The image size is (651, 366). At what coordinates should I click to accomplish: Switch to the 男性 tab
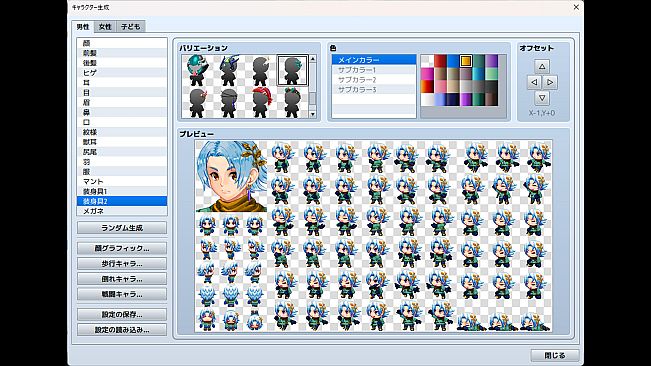(83, 27)
